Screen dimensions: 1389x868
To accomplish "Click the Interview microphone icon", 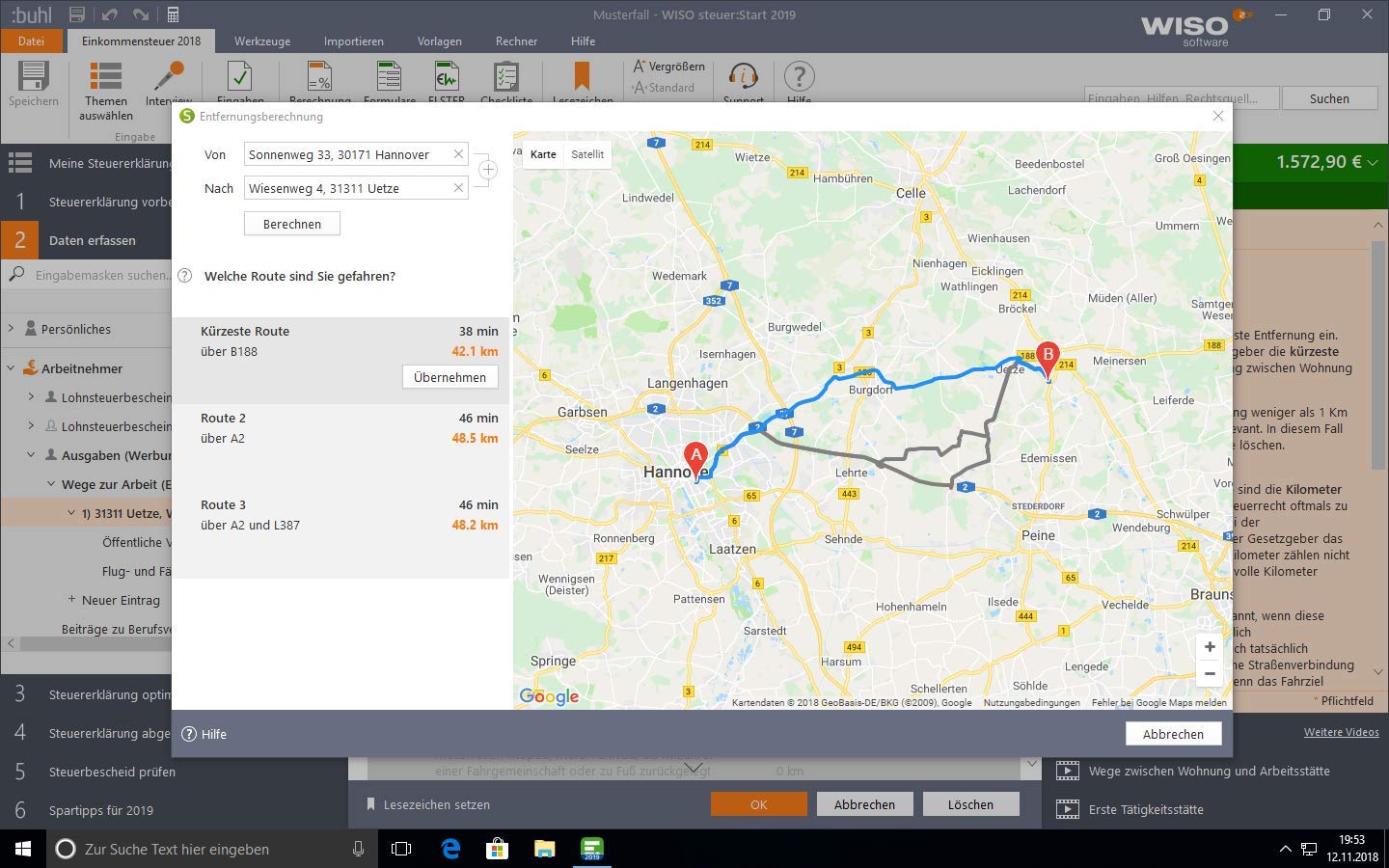I will point(169,75).
